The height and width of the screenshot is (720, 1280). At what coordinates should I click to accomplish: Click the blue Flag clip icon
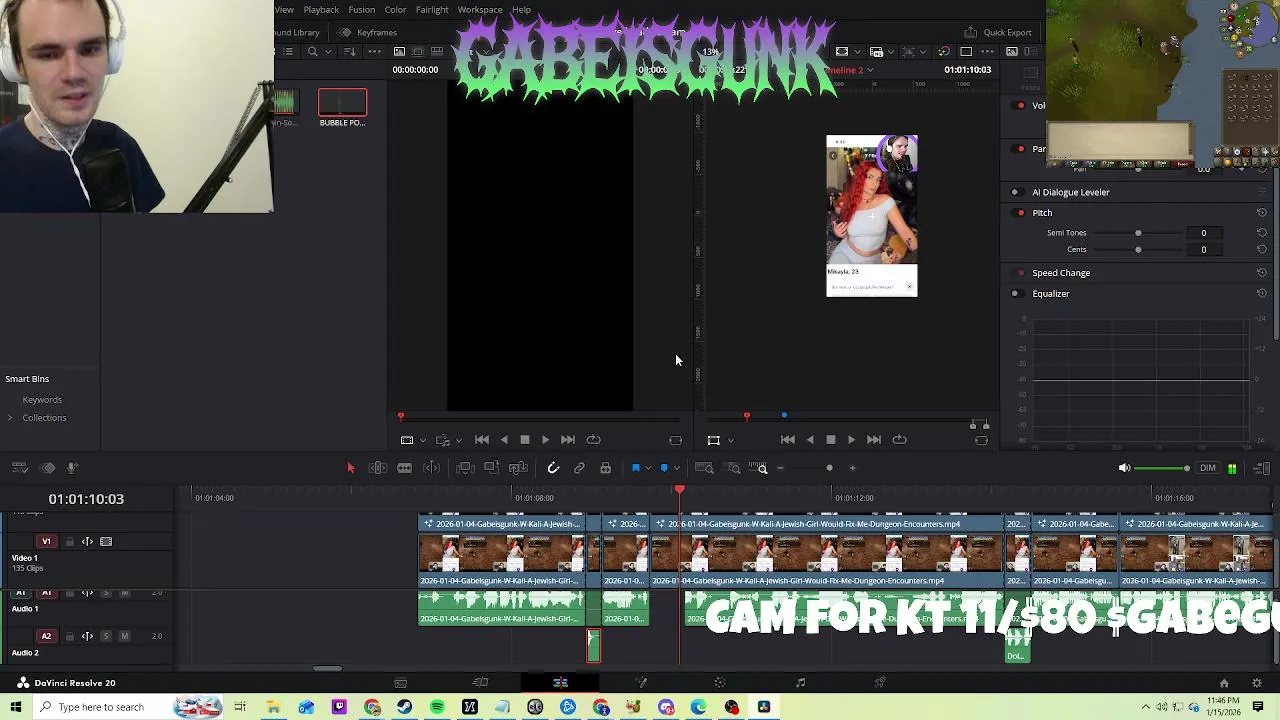pos(635,468)
